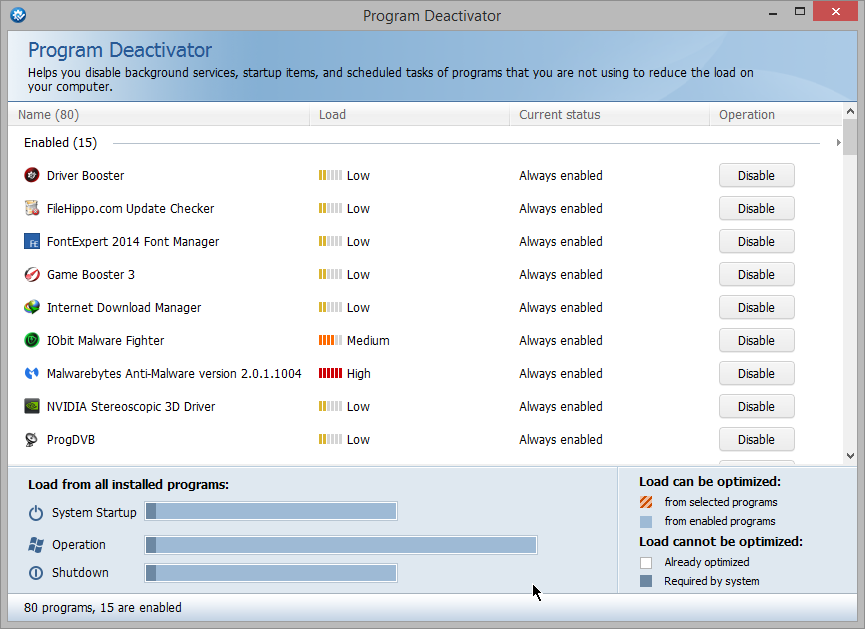This screenshot has height=629, width=865.
Task: Click 'Always enabled' status for FontExpert
Action: [x=560, y=242]
